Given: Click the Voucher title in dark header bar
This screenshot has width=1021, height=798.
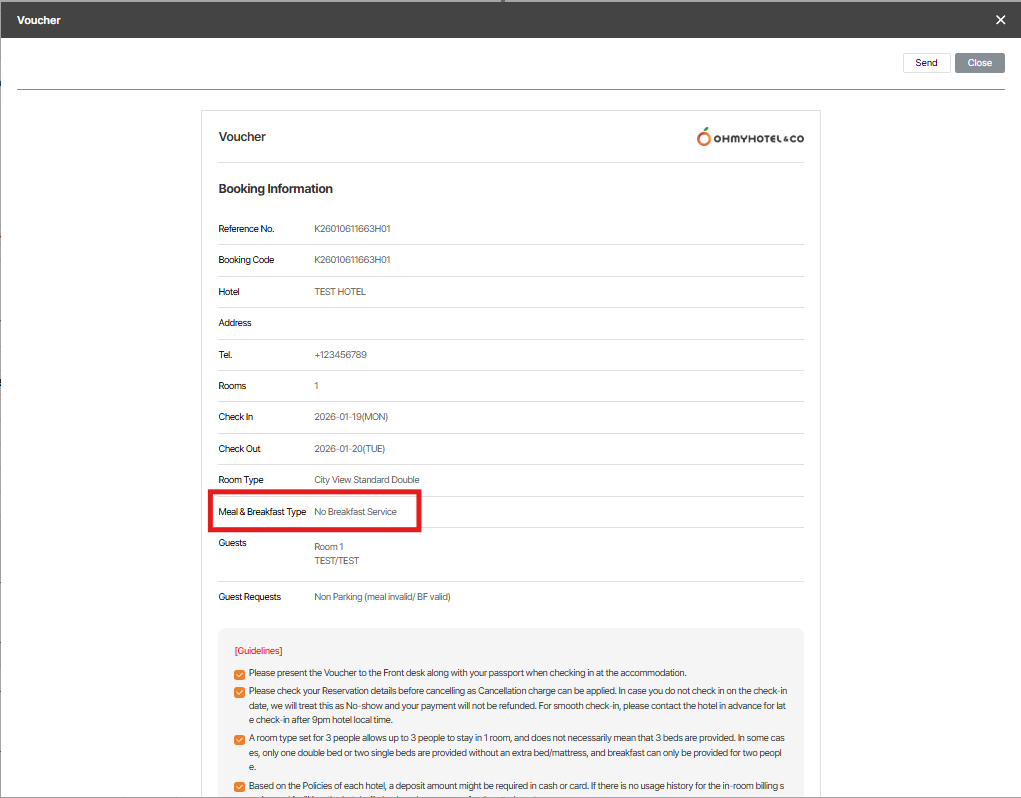Looking at the screenshot, I should (x=38, y=20).
